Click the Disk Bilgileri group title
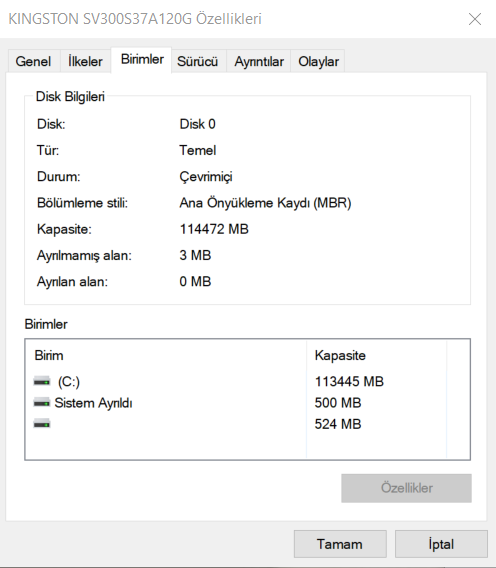496x568 pixels. coord(70,97)
